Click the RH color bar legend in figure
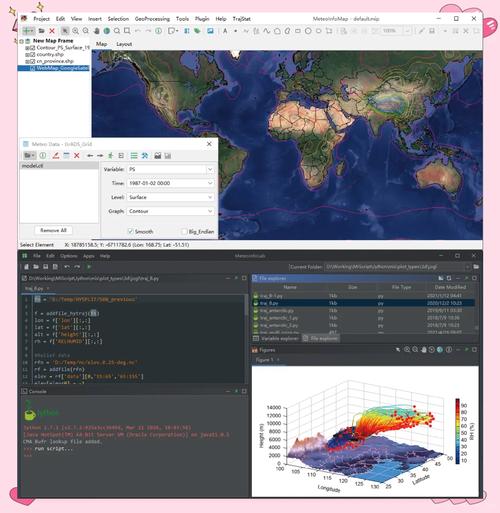The width and height of the screenshot is (500, 513). (x=458, y=431)
